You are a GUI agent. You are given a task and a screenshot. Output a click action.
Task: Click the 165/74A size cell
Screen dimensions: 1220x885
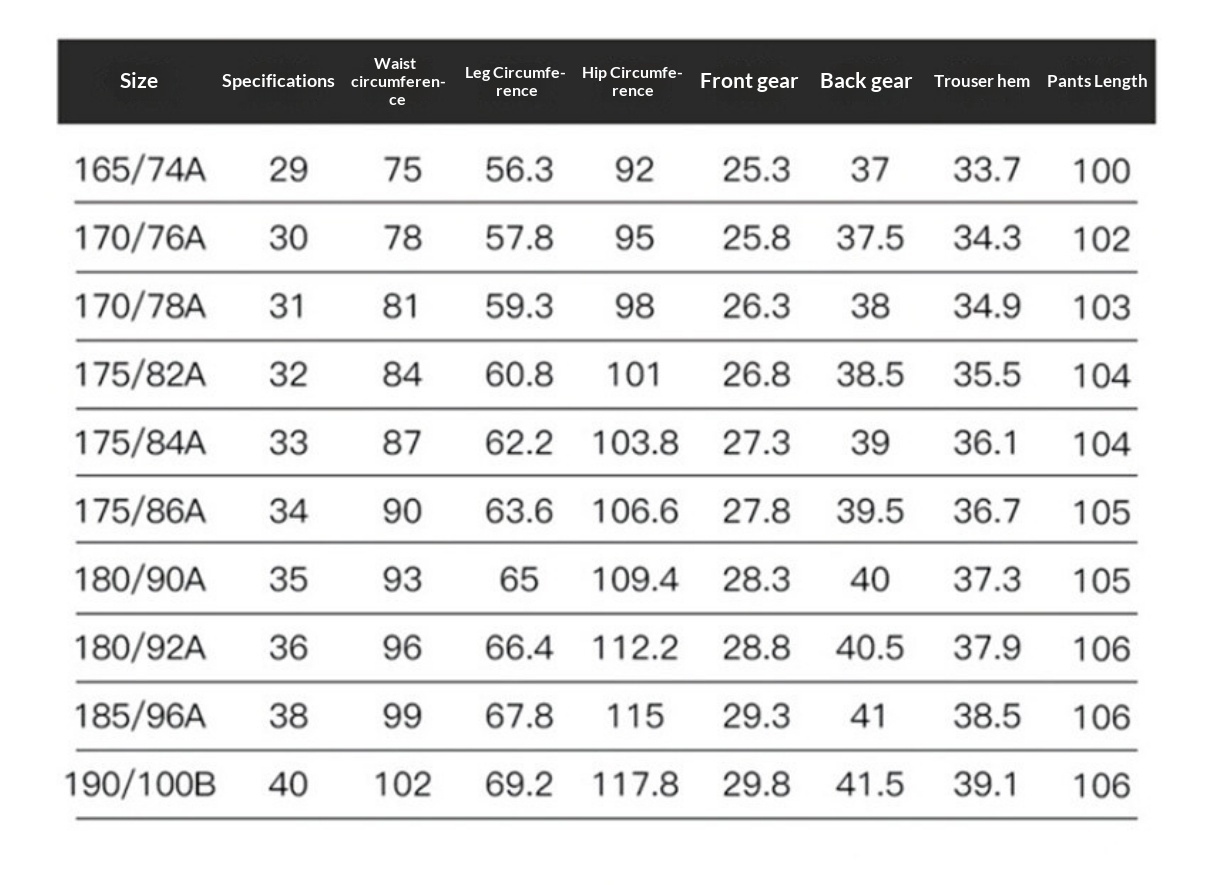140,170
